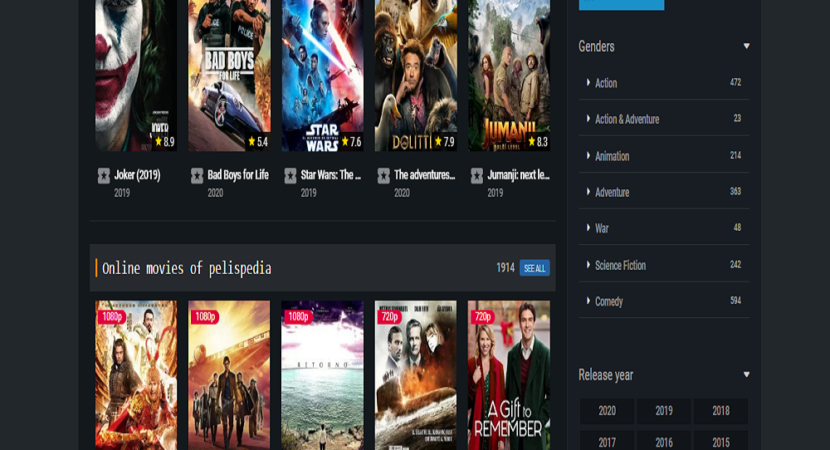The width and height of the screenshot is (830, 450).
Task: Expand the Action & Adventure genre arrow
Action: click(588, 118)
